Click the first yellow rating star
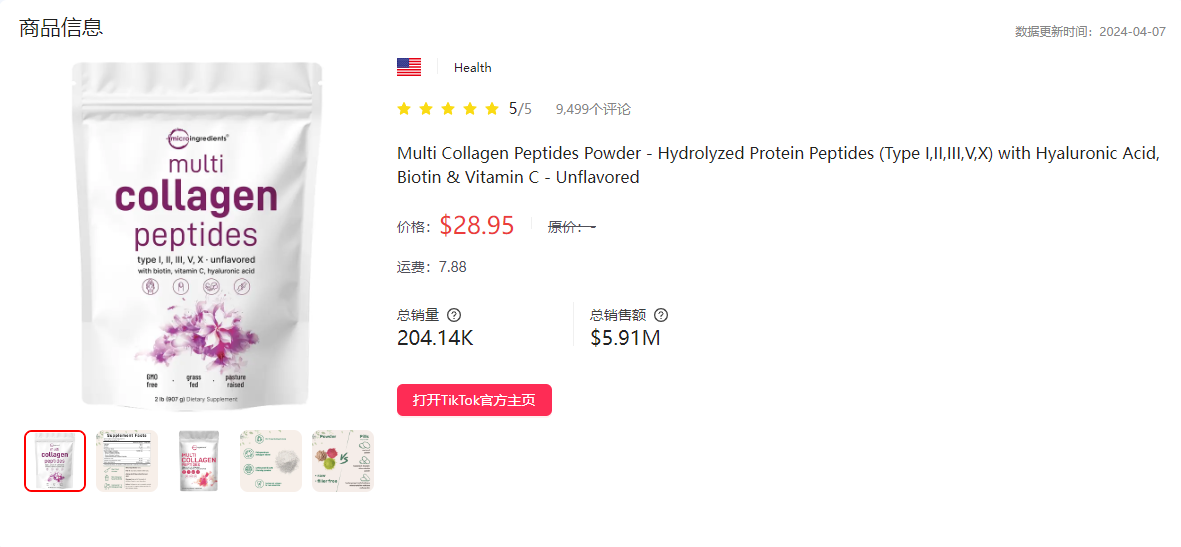The height and width of the screenshot is (547, 1181). [404, 109]
